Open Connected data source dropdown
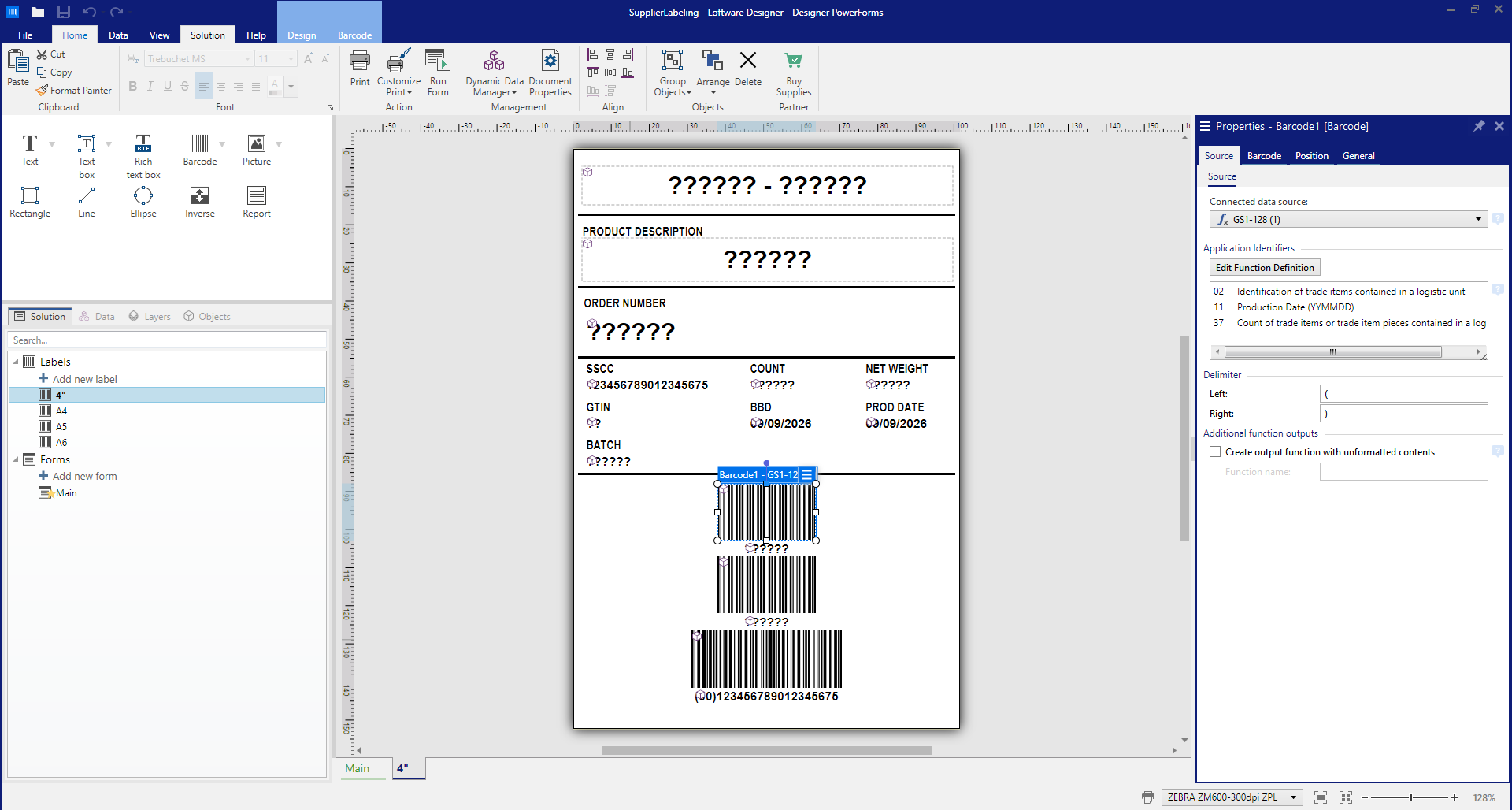The image size is (1512, 810). point(1478,220)
